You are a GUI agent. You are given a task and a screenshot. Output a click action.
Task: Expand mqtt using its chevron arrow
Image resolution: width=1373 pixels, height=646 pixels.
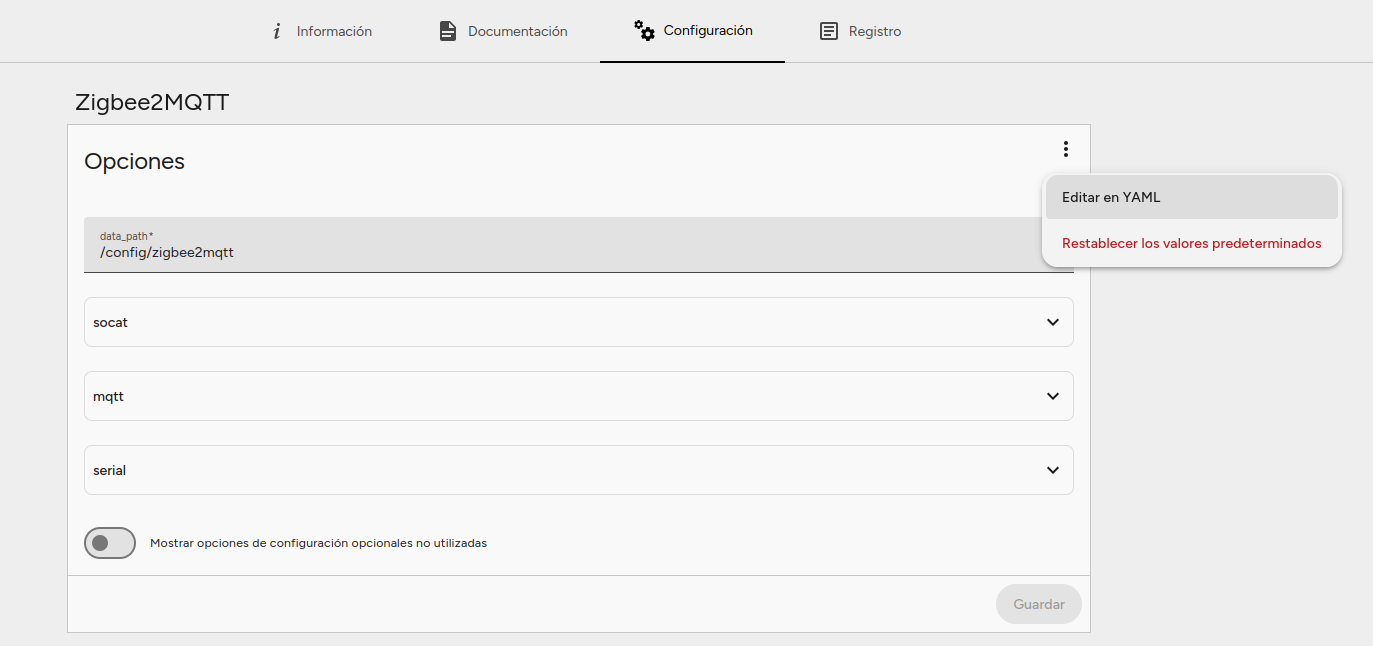click(x=1052, y=396)
